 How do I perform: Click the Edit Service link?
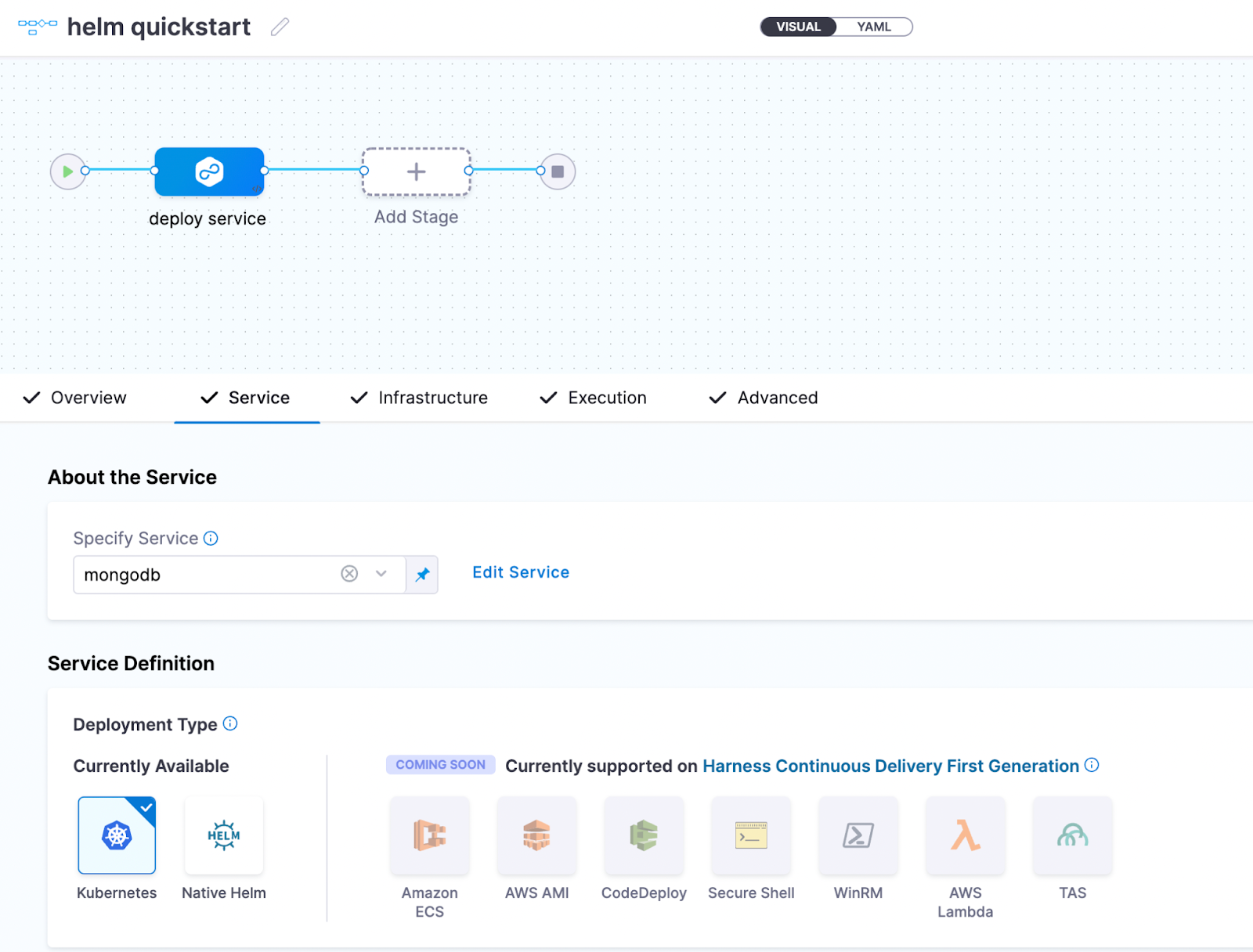[521, 572]
